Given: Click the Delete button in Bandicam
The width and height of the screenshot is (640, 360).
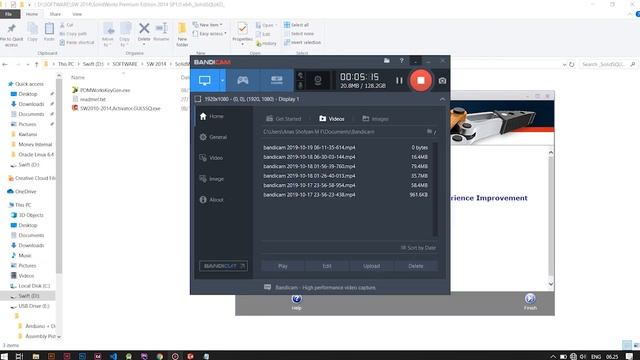Looking at the screenshot, I should pos(416,266).
